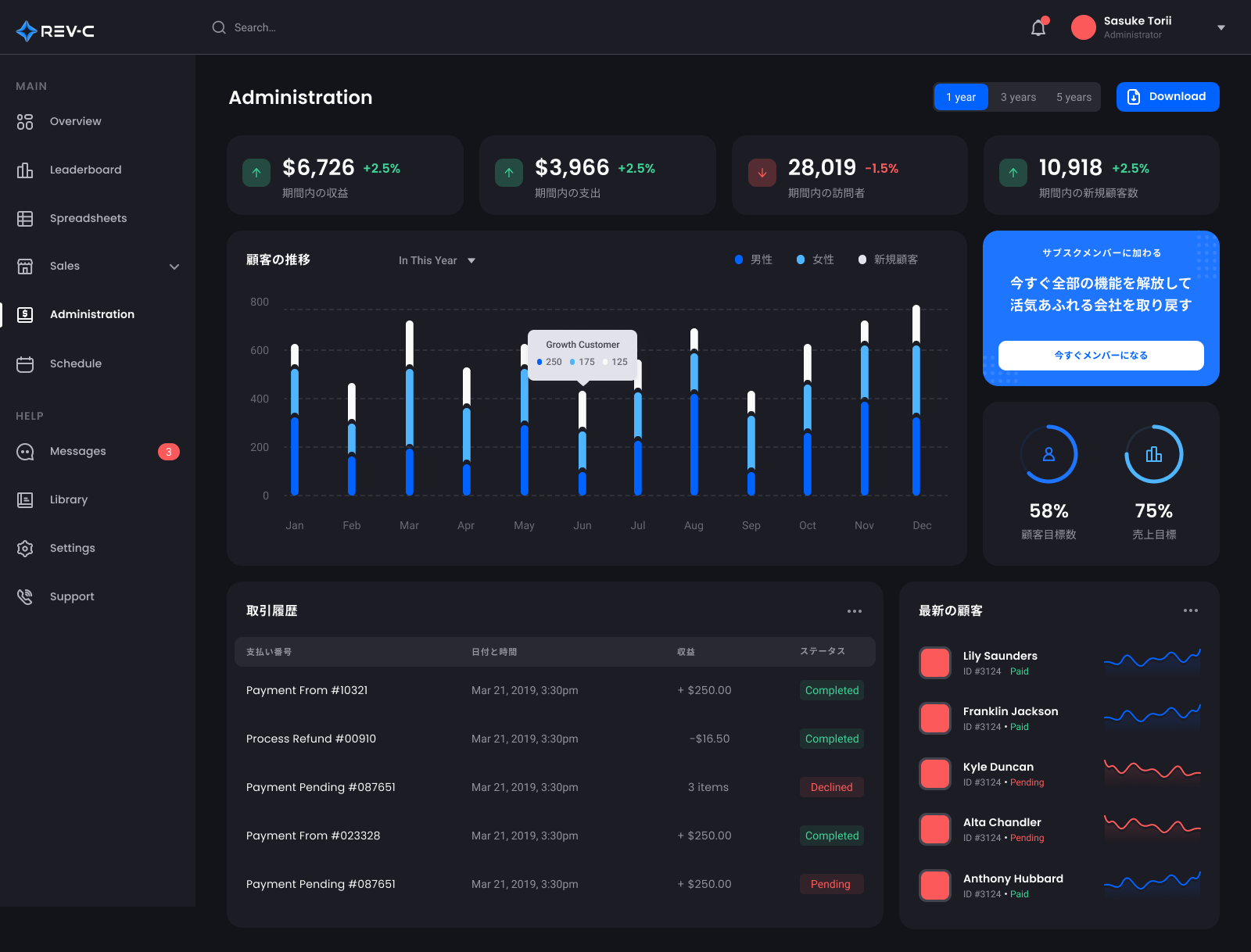1251x952 pixels.
Task: Switch to the 3 years tab
Action: coord(1018,97)
